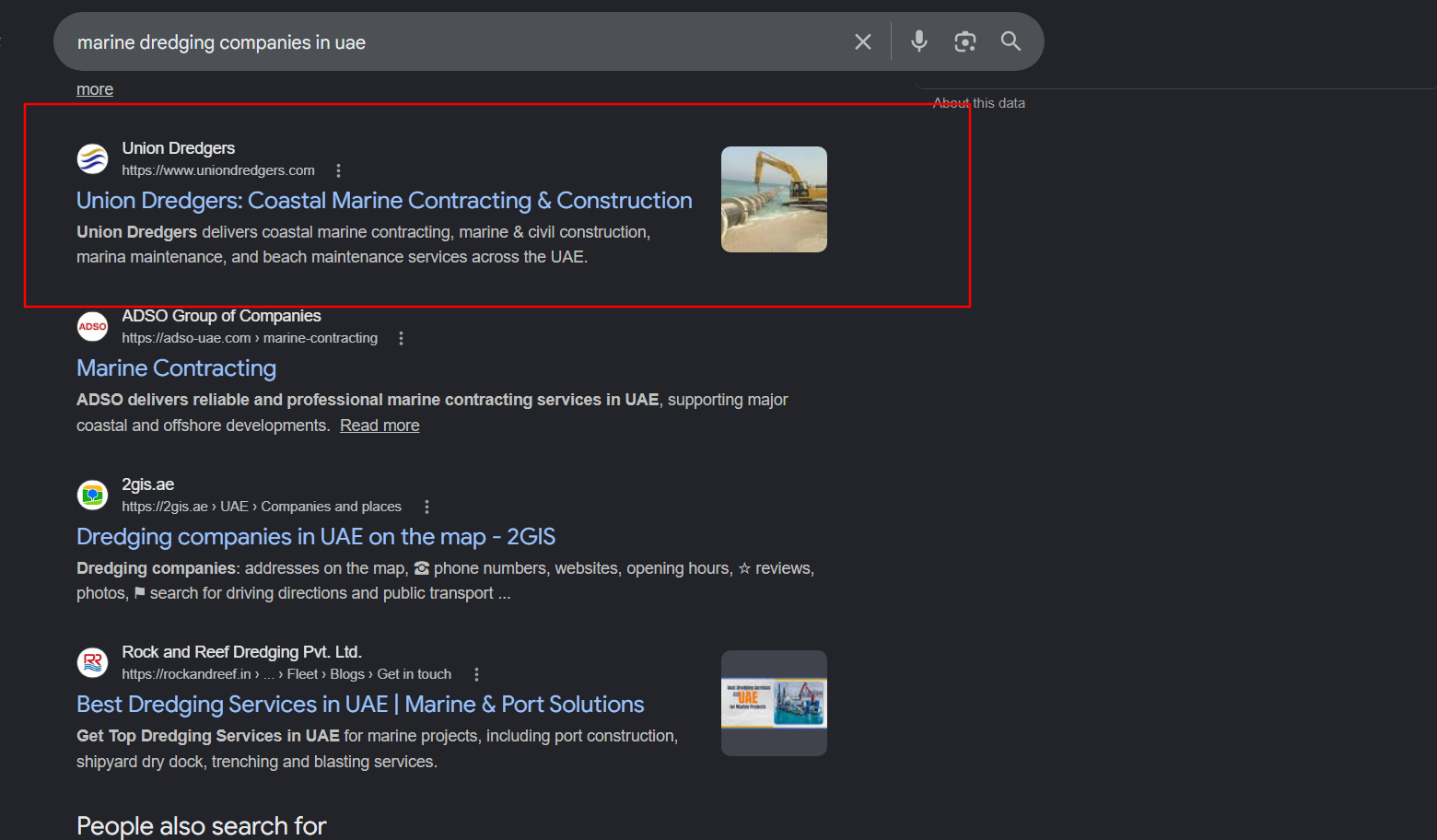Open the Union Dredgers excavator thumbnail
Screen dimensions: 1437x840
(774, 199)
